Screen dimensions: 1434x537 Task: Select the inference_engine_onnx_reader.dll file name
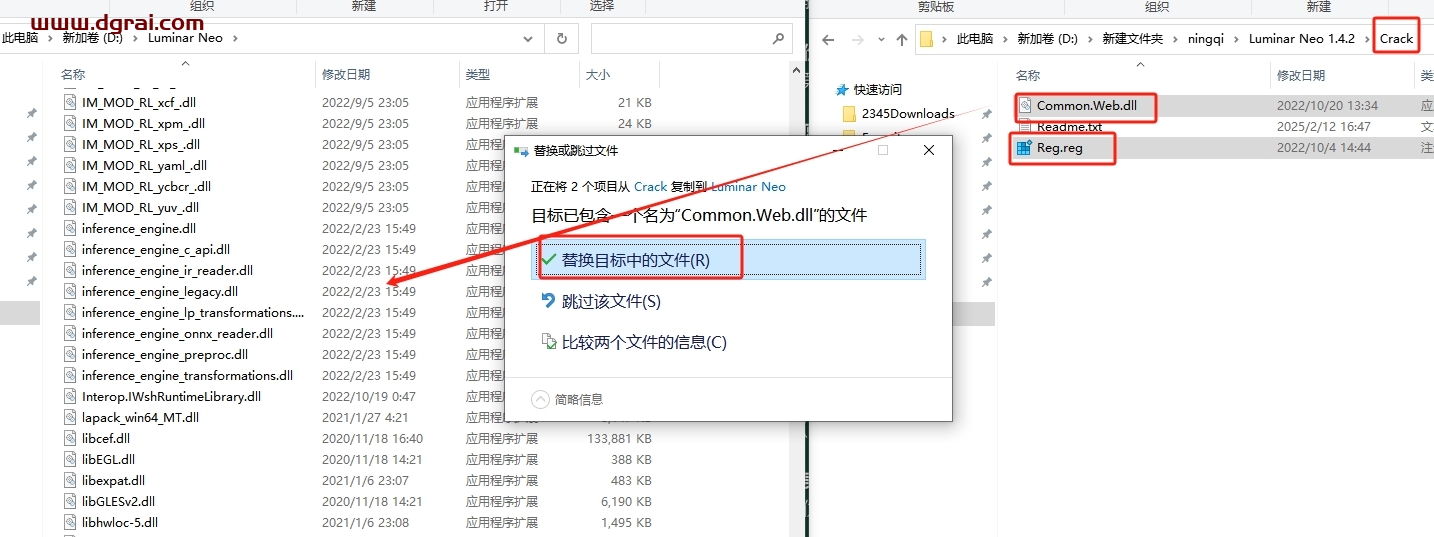pyautogui.click(x=177, y=333)
